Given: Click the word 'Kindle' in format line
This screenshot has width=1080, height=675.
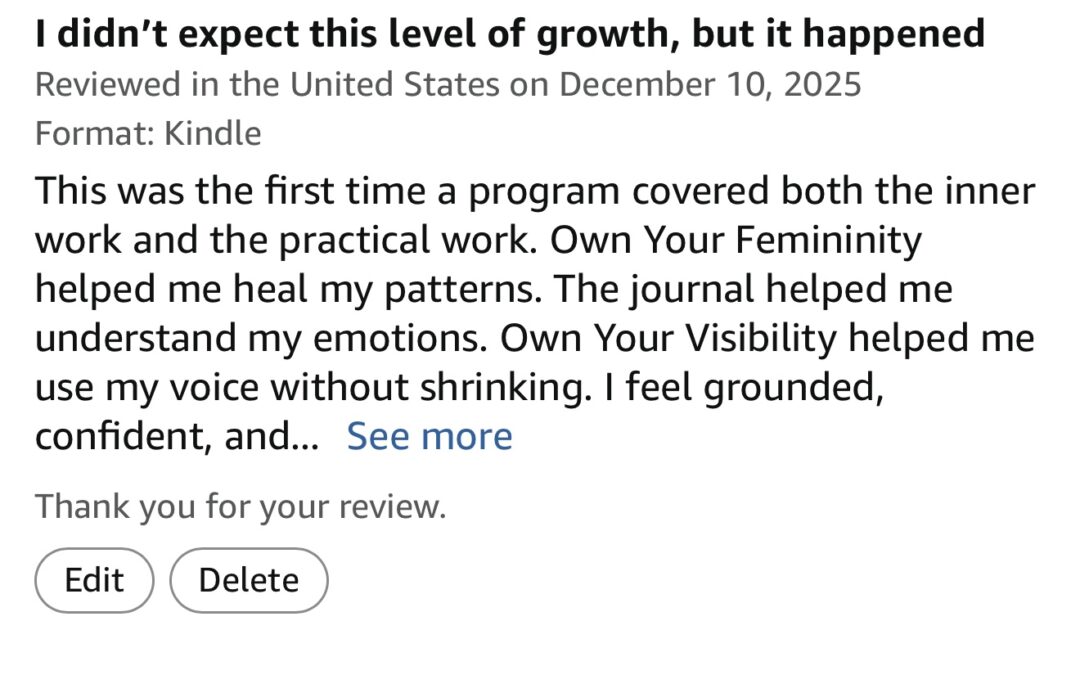Looking at the screenshot, I should [x=212, y=133].
